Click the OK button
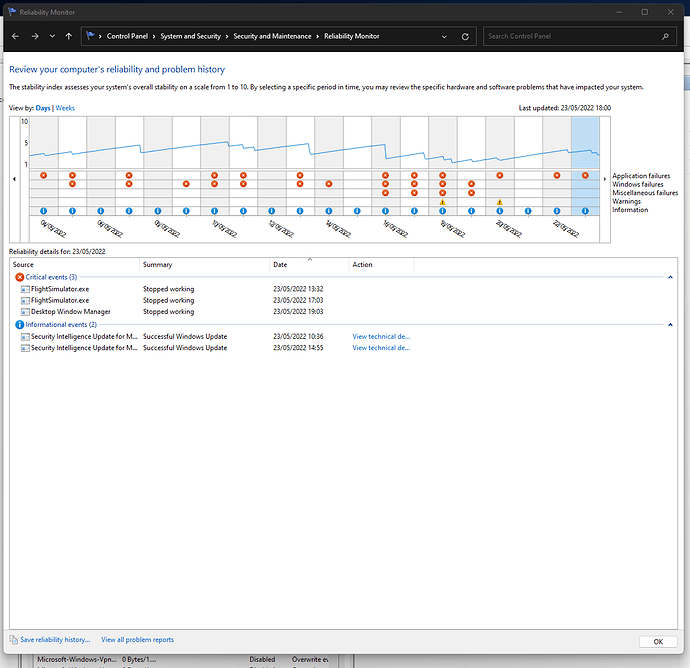 click(657, 641)
